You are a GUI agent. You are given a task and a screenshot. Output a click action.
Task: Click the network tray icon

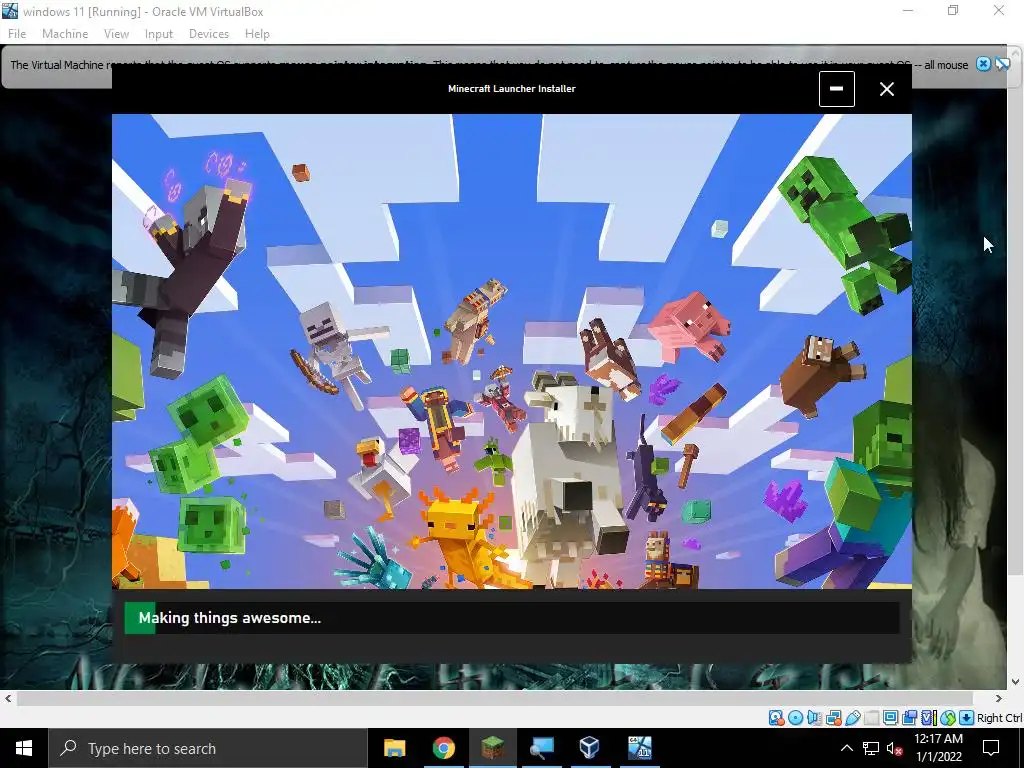click(871, 748)
